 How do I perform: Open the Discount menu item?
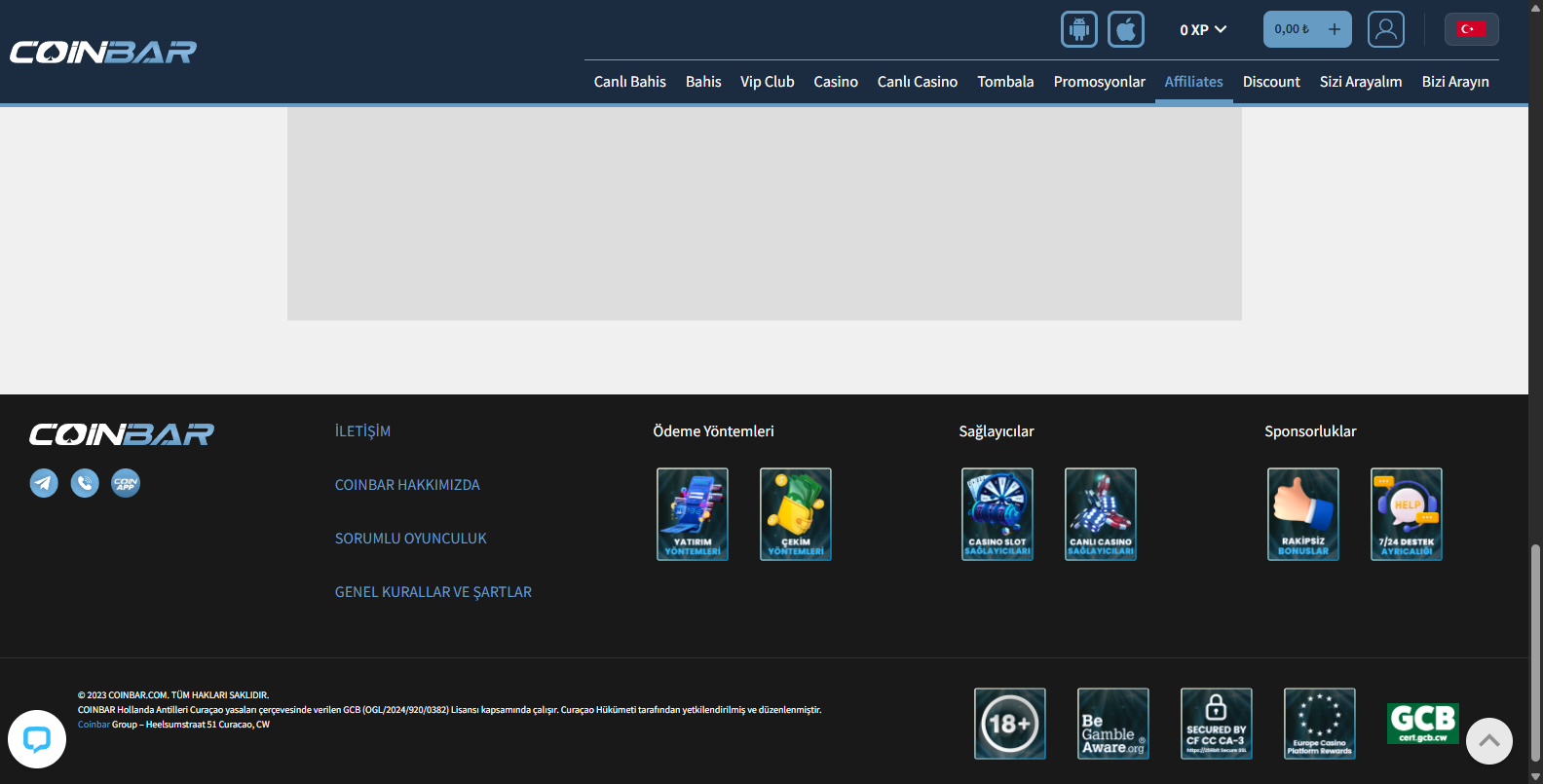click(x=1271, y=82)
